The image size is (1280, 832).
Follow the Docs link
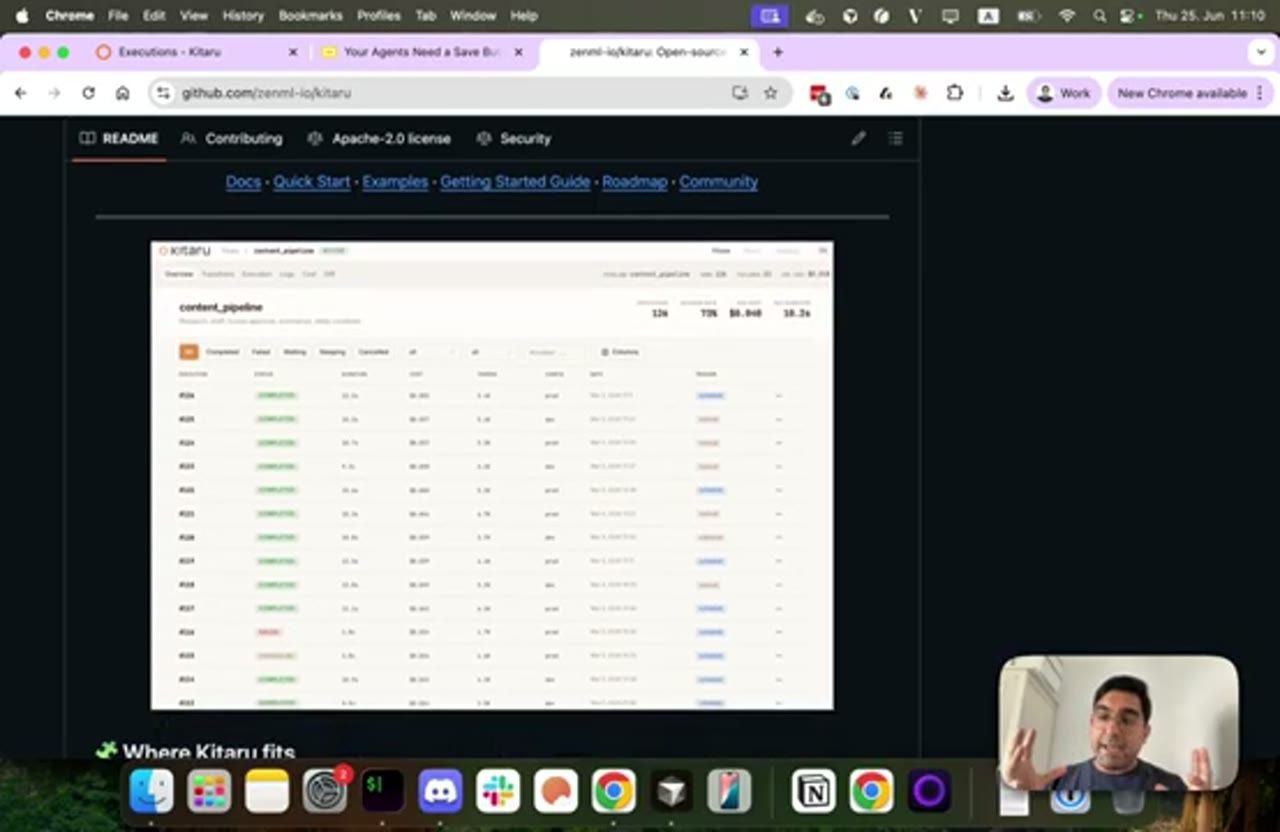243,182
